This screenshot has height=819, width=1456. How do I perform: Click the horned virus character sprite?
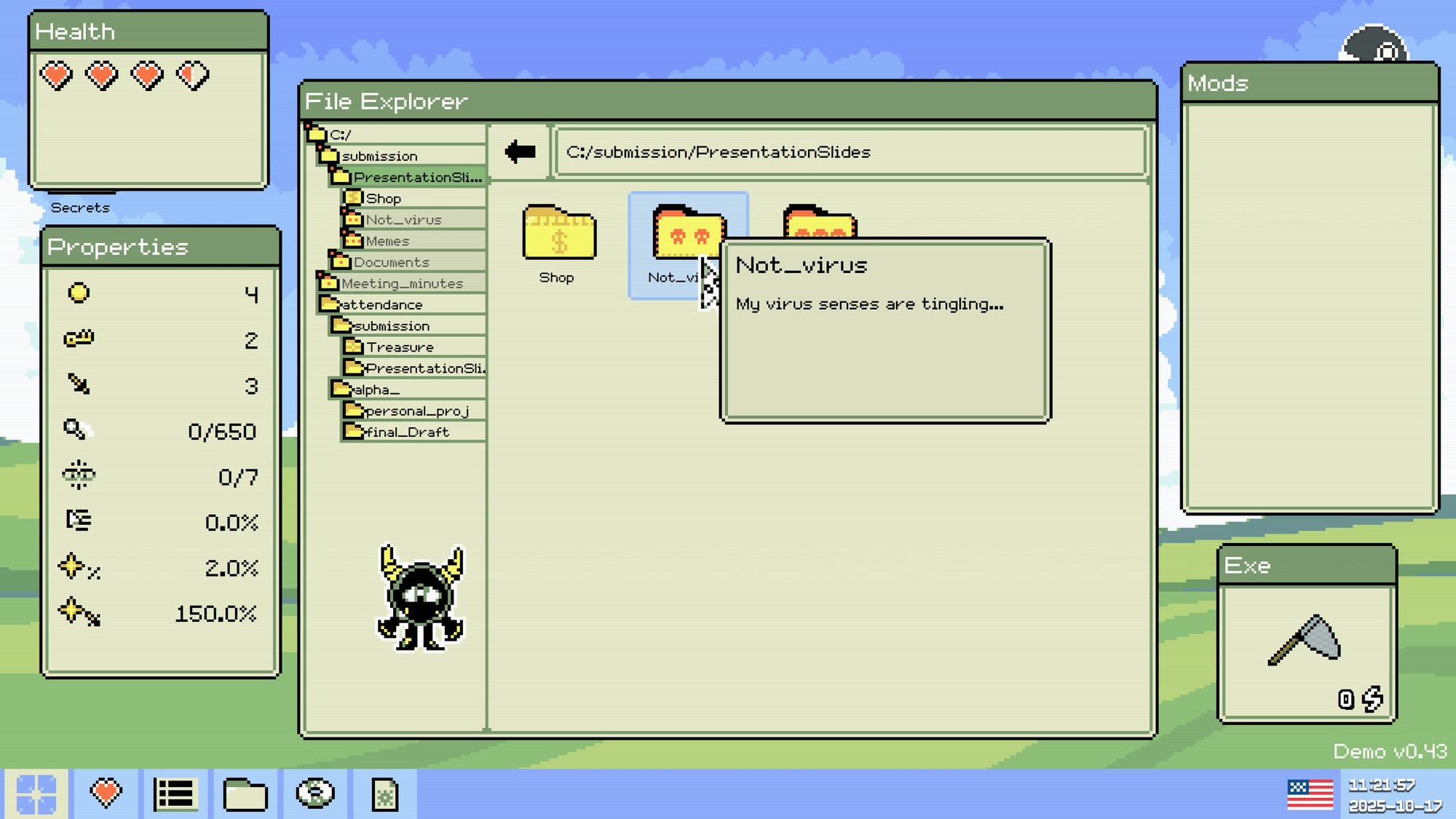coord(421,598)
